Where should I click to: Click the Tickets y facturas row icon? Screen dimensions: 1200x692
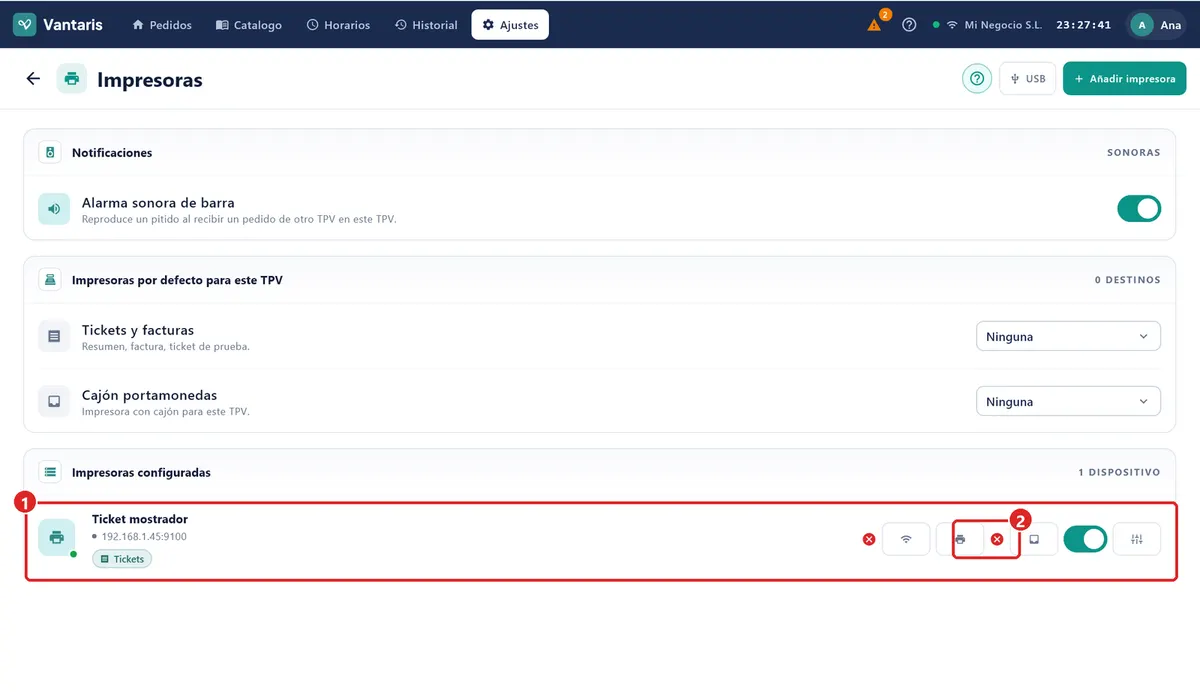(x=54, y=337)
